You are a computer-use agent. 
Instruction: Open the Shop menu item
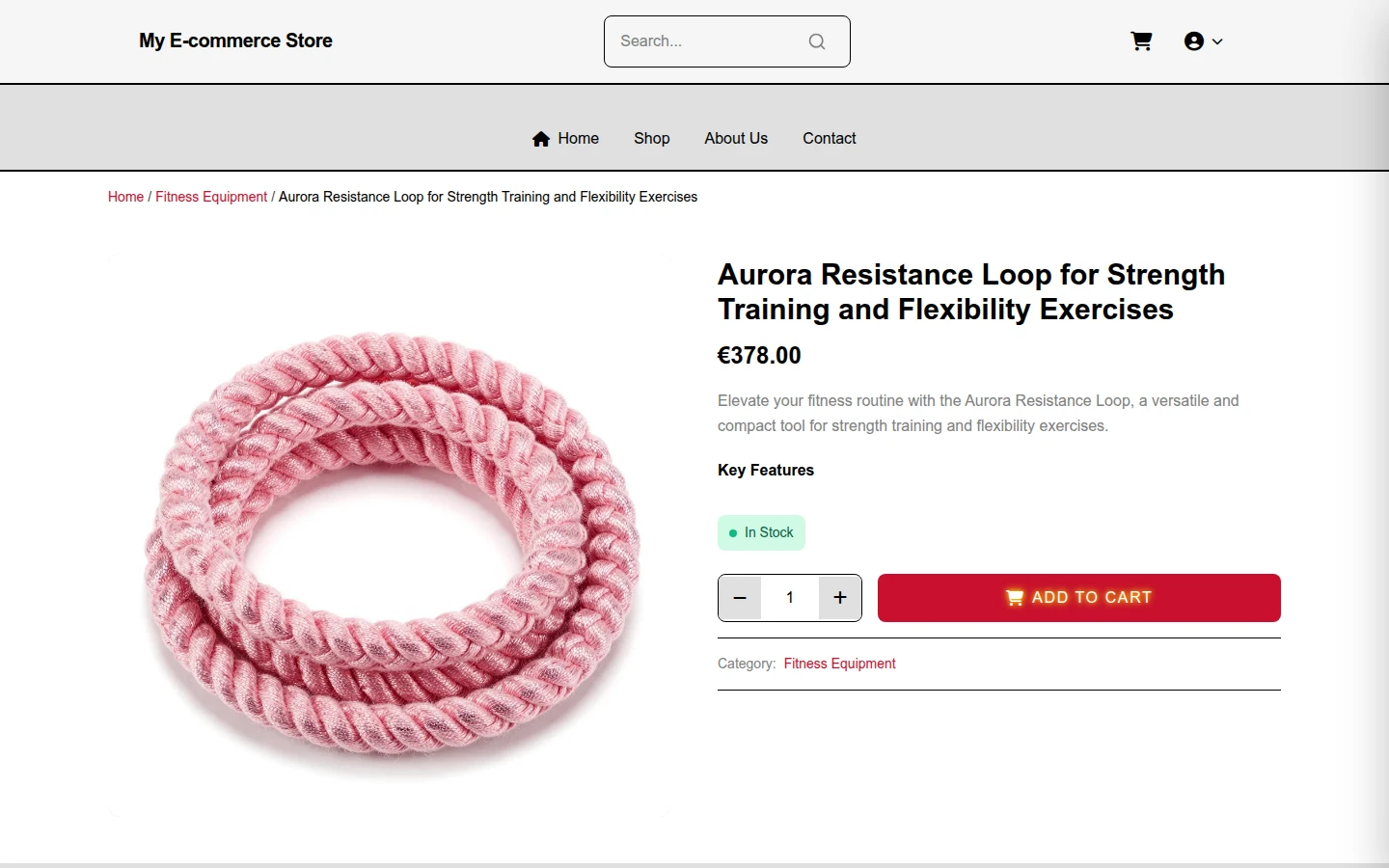tap(652, 139)
